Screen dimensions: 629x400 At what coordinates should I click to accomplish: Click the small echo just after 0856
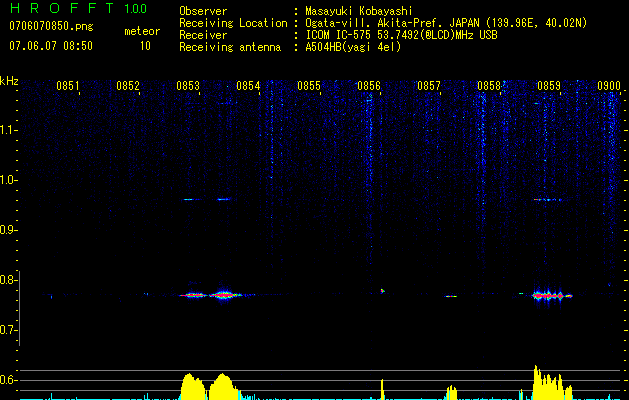point(382,290)
